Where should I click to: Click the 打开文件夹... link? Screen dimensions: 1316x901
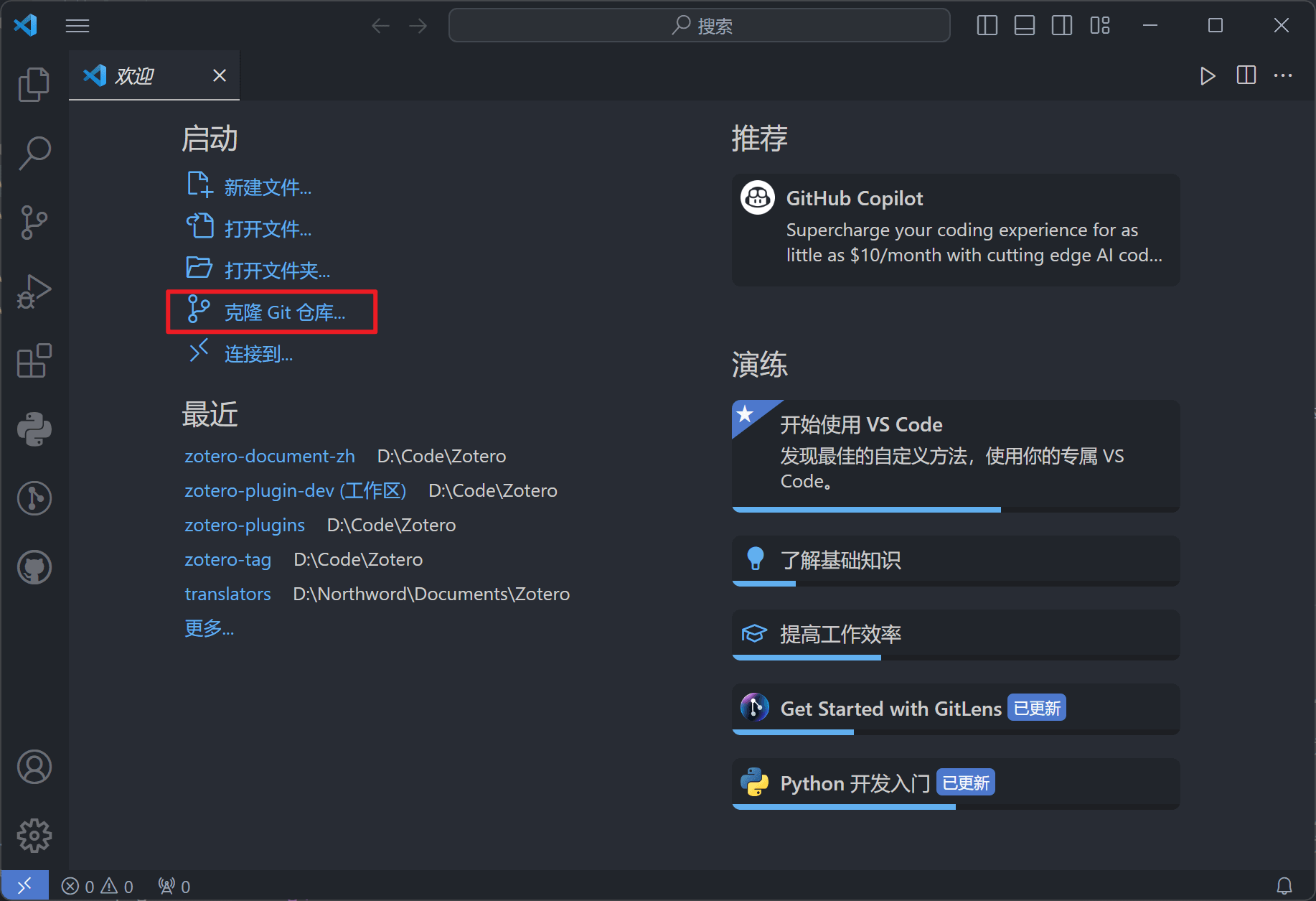278,271
